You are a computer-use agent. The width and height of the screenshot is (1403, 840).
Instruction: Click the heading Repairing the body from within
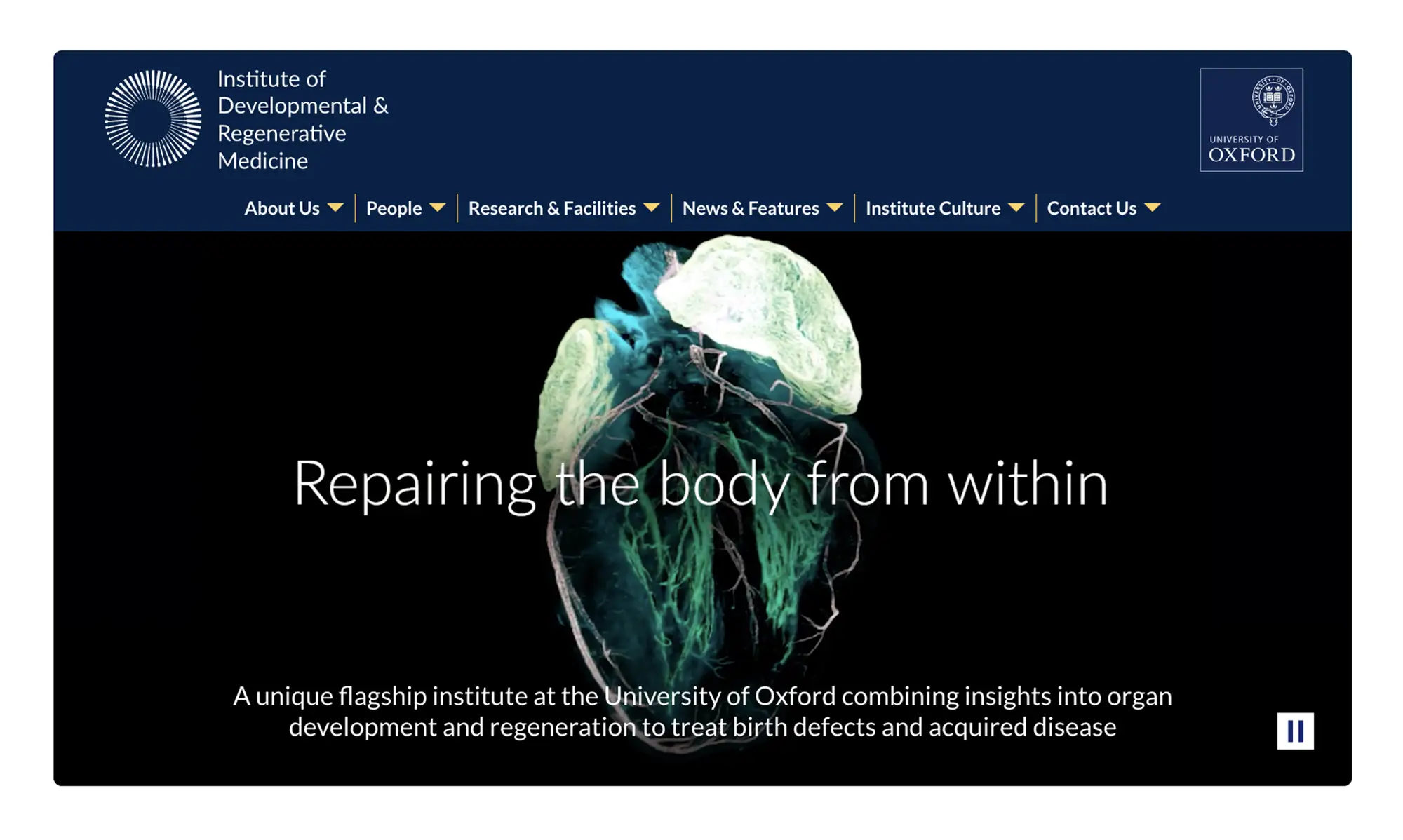click(701, 484)
